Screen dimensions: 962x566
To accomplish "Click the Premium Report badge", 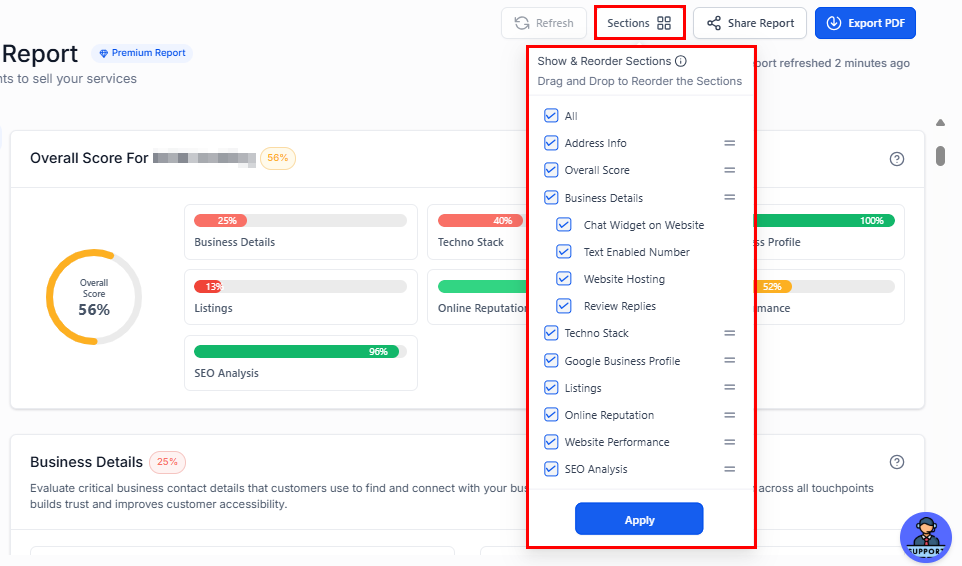I will (142, 53).
